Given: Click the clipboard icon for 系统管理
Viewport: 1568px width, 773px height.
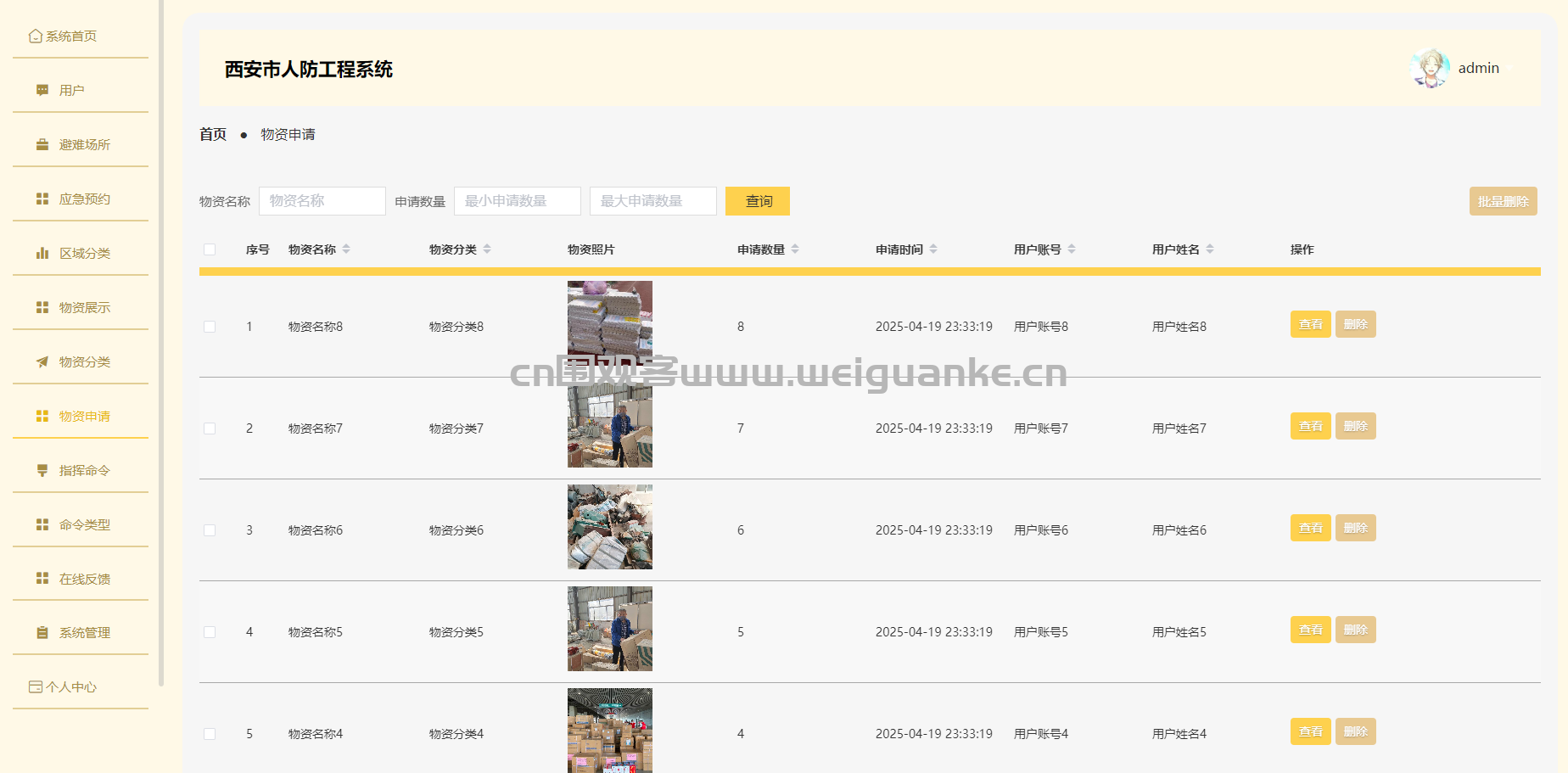Looking at the screenshot, I should (42, 633).
